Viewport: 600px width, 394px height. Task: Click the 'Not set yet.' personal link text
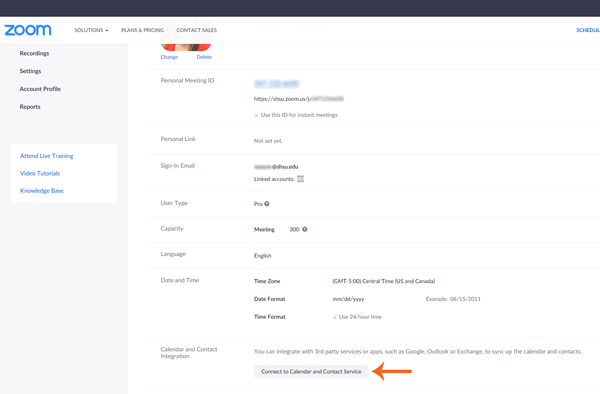click(x=268, y=141)
